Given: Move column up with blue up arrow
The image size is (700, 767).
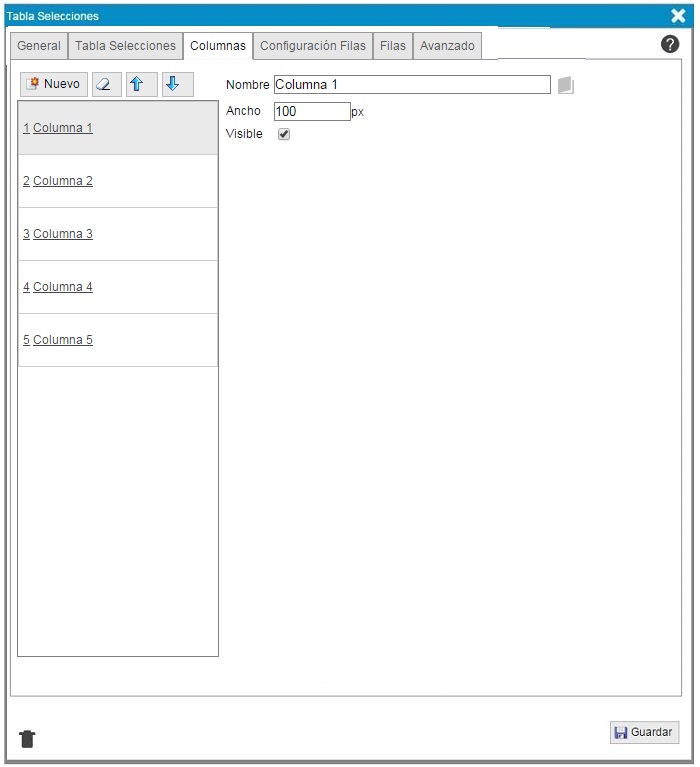Looking at the screenshot, I should [141, 84].
